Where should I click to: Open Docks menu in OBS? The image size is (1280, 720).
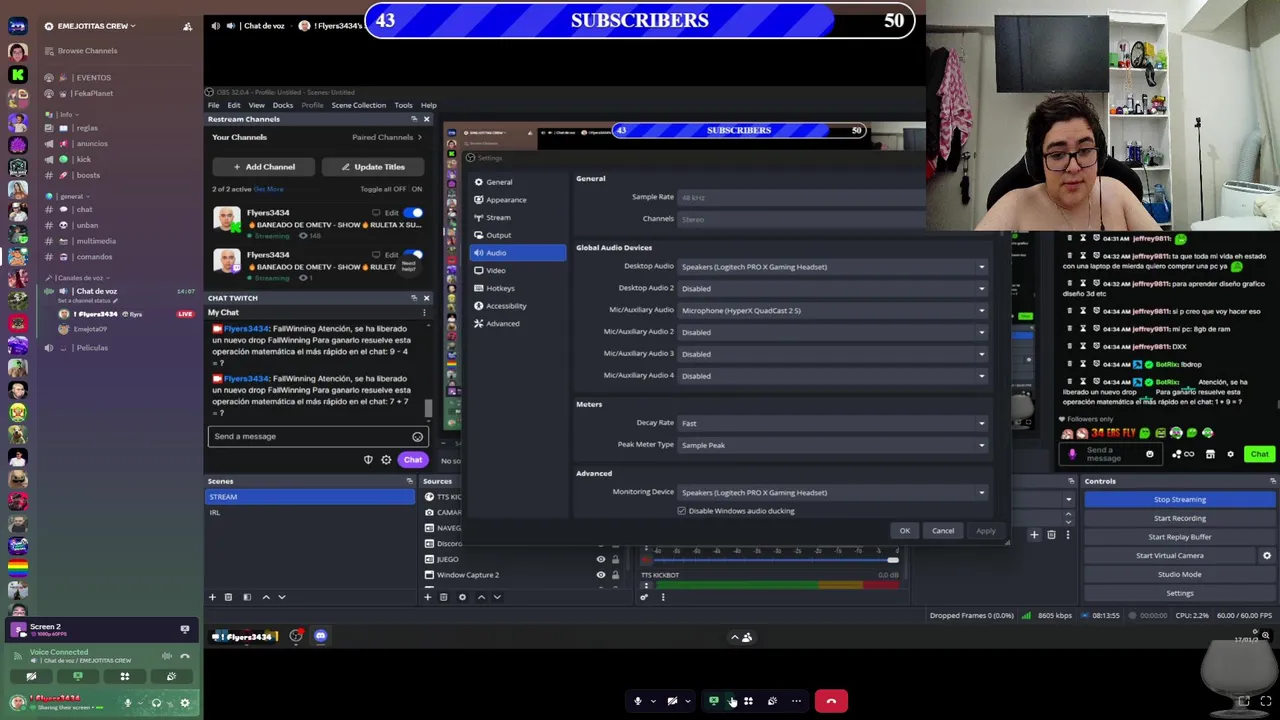(283, 105)
